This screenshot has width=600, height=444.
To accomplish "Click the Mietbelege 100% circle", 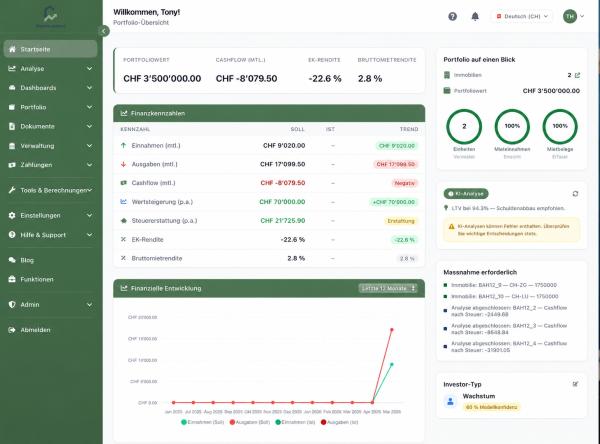I will pos(560,126).
